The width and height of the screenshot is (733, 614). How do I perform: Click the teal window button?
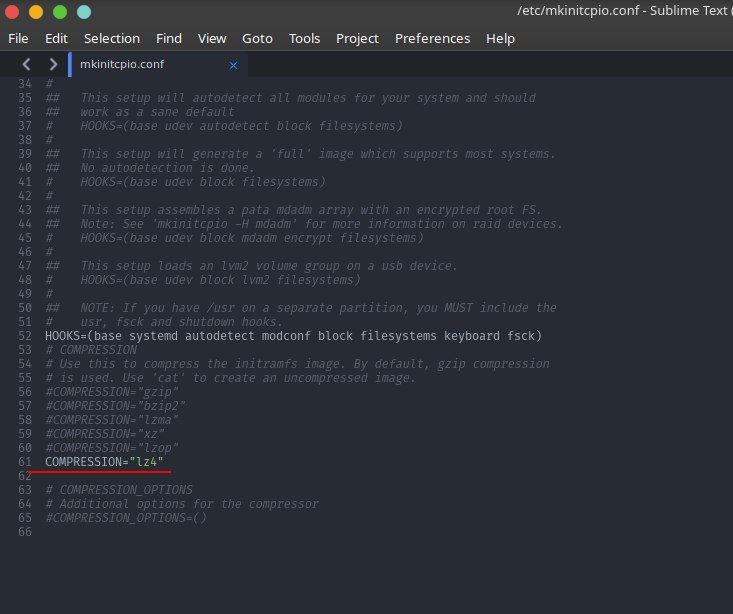pos(84,12)
